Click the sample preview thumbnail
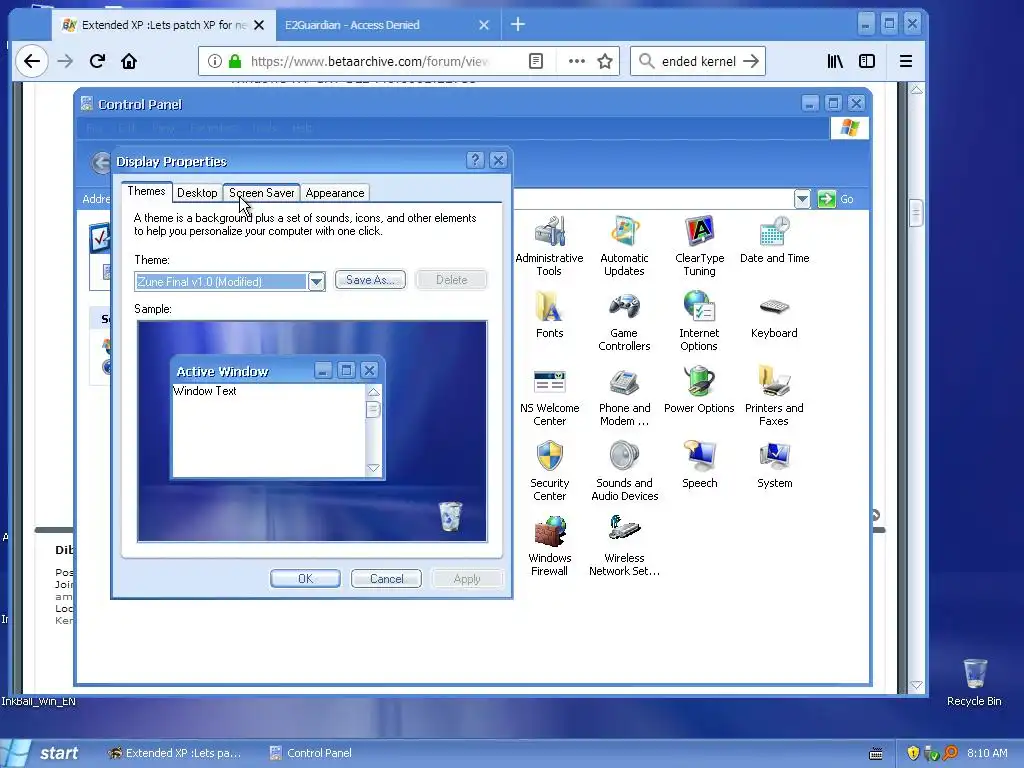1024x768 pixels. (312, 431)
